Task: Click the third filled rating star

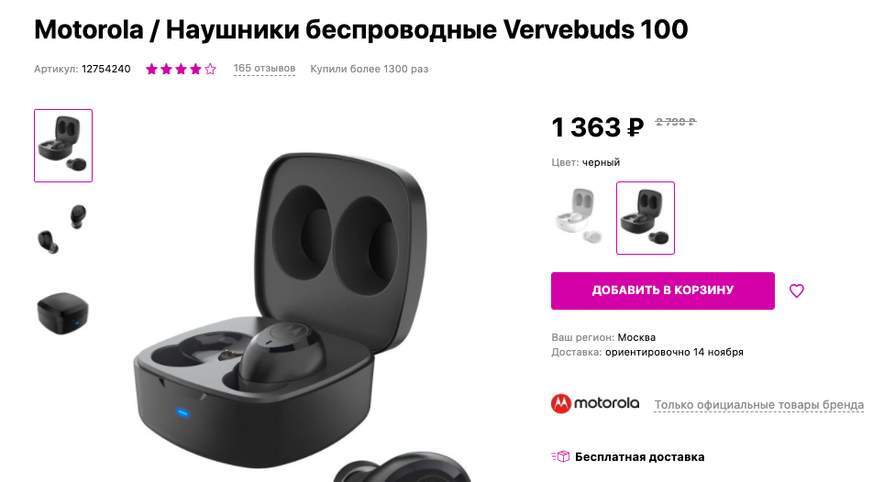Action: coord(181,69)
